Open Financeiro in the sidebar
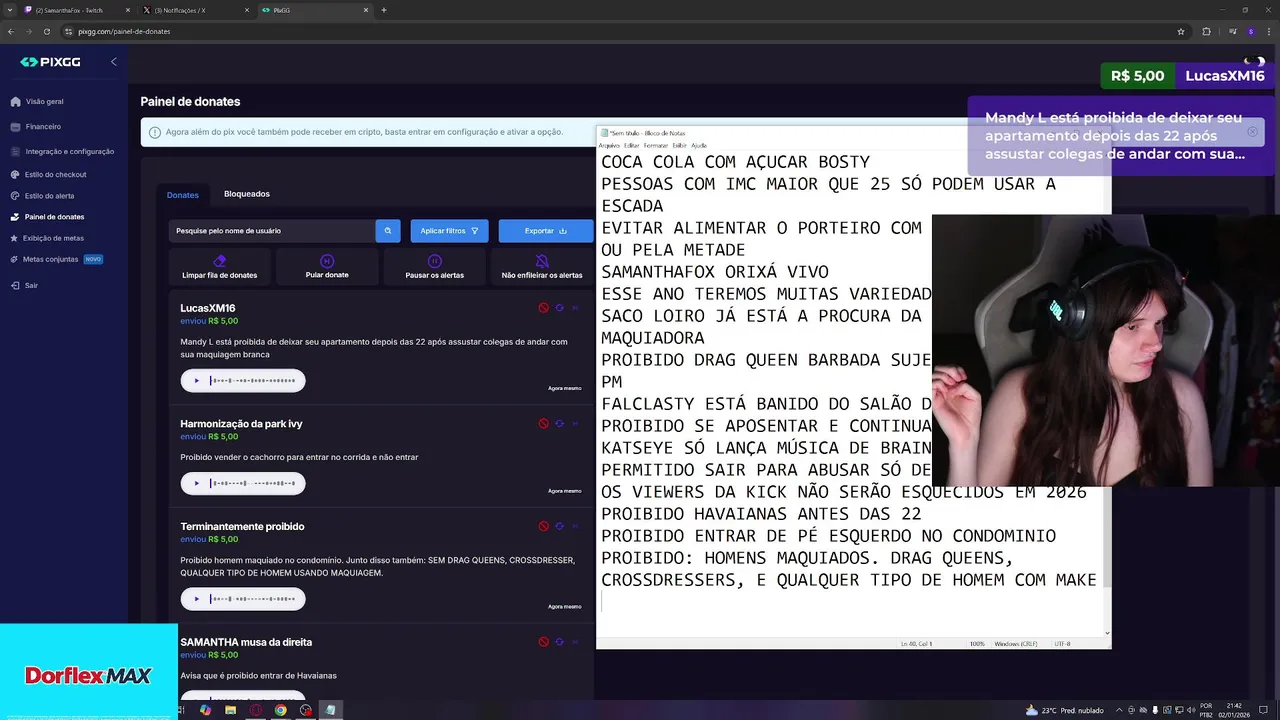The width and height of the screenshot is (1280, 720). click(36, 127)
